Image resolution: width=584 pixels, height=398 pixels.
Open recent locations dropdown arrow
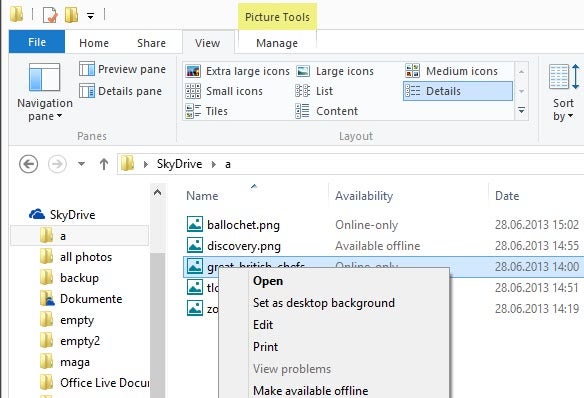pos(81,164)
